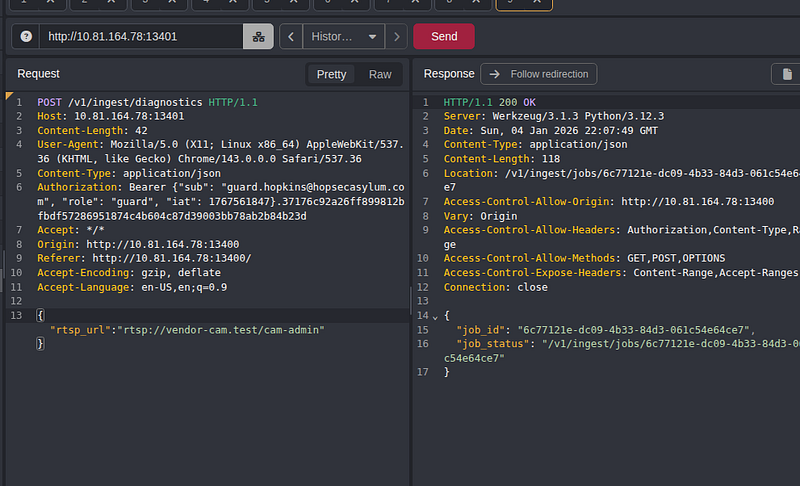Click the POST /v1/ingest/diagnostics request line
The height and width of the screenshot is (486, 800).
(x=147, y=102)
